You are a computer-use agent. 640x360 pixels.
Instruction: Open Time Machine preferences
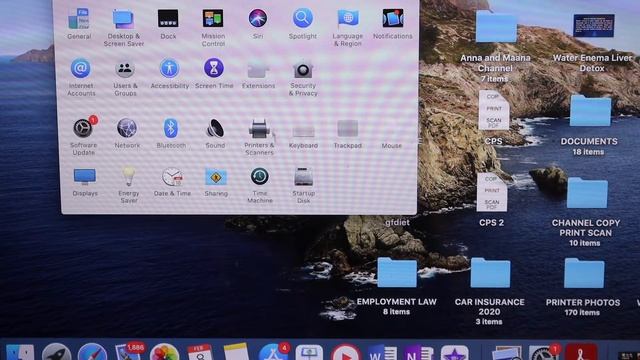tap(260, 176)
